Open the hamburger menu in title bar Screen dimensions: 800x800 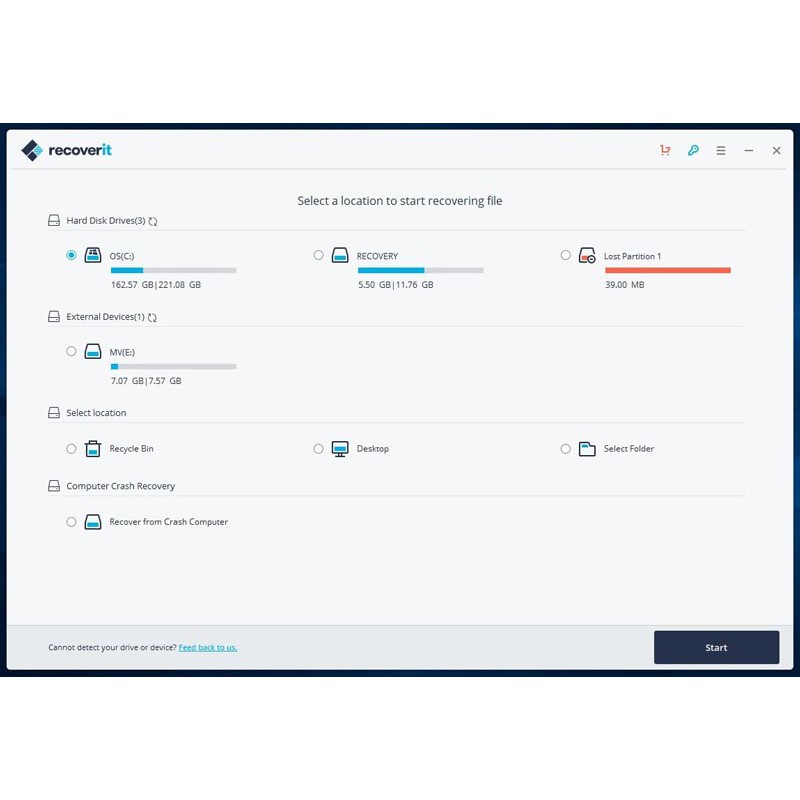tap(721, 151)
